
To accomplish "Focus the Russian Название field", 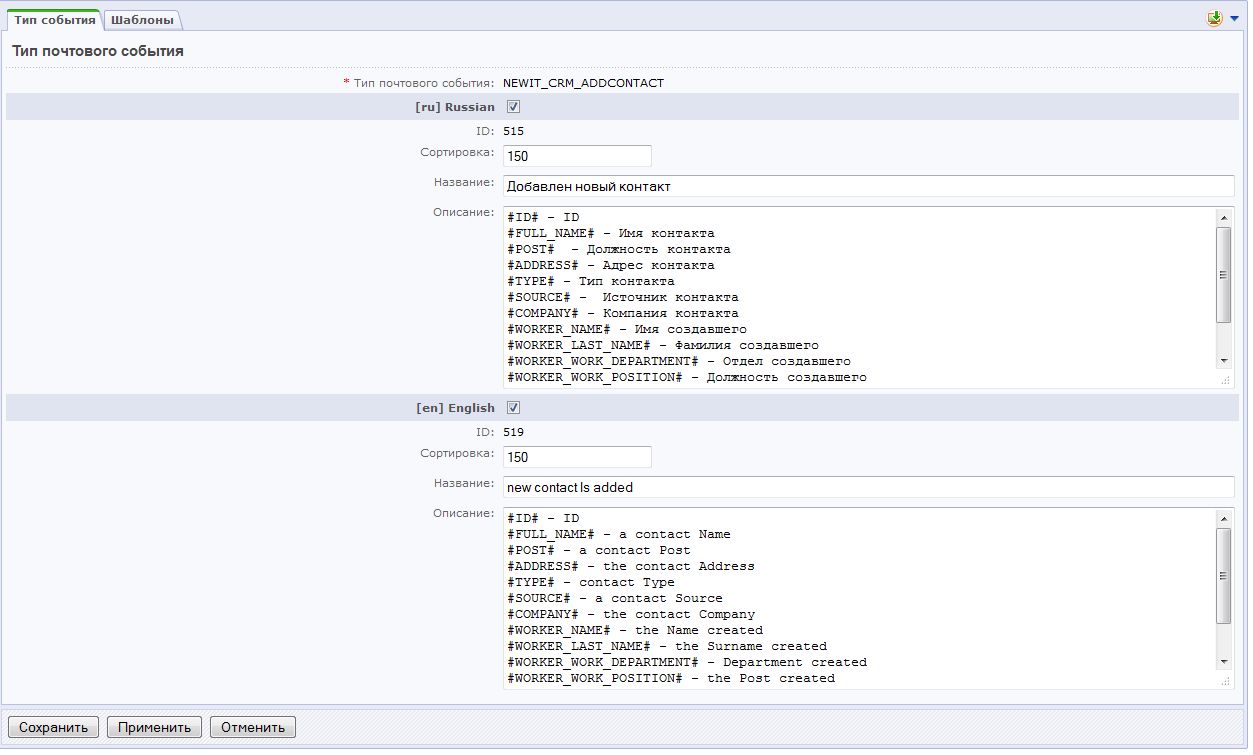I will [868, 186].
